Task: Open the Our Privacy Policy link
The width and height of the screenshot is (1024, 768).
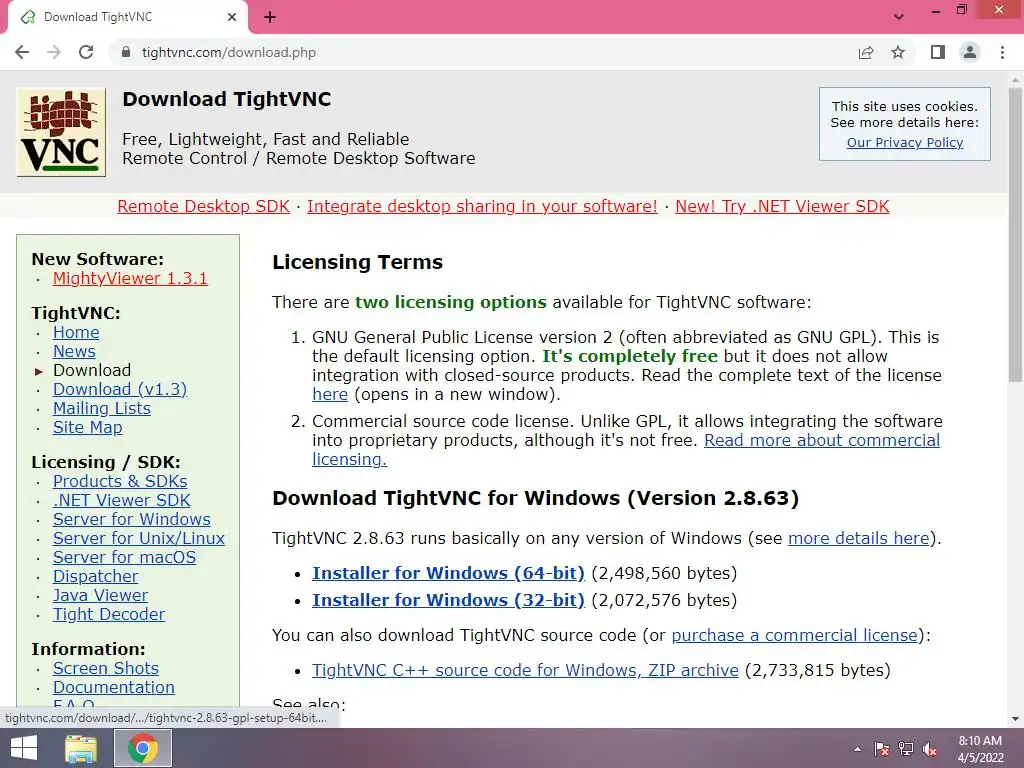Action: point(904,142)
